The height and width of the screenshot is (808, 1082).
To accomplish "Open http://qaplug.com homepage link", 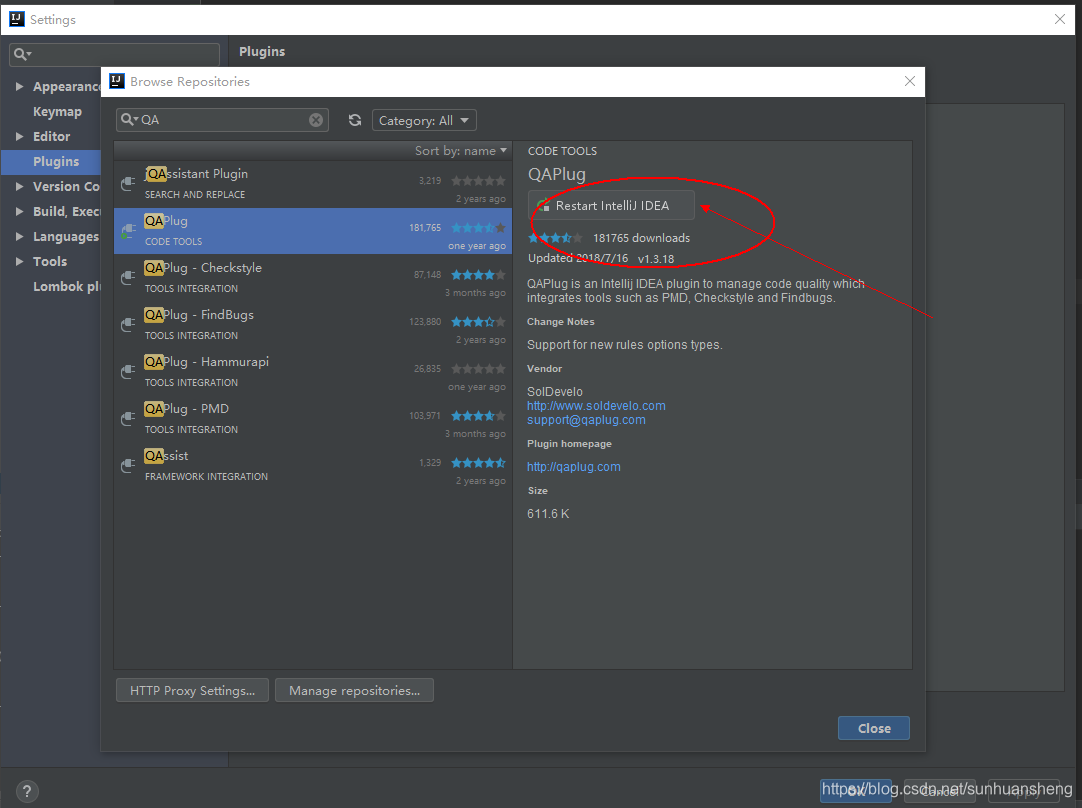I will [x=573, y=466].
